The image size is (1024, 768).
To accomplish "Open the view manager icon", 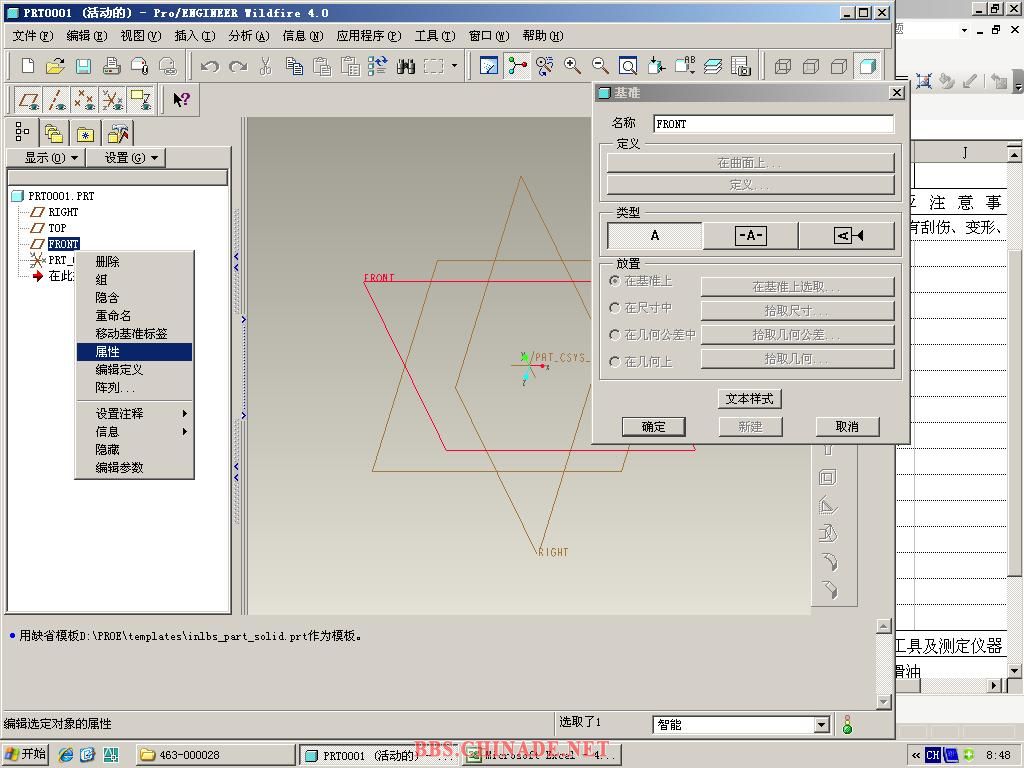I will coord(741,66).
